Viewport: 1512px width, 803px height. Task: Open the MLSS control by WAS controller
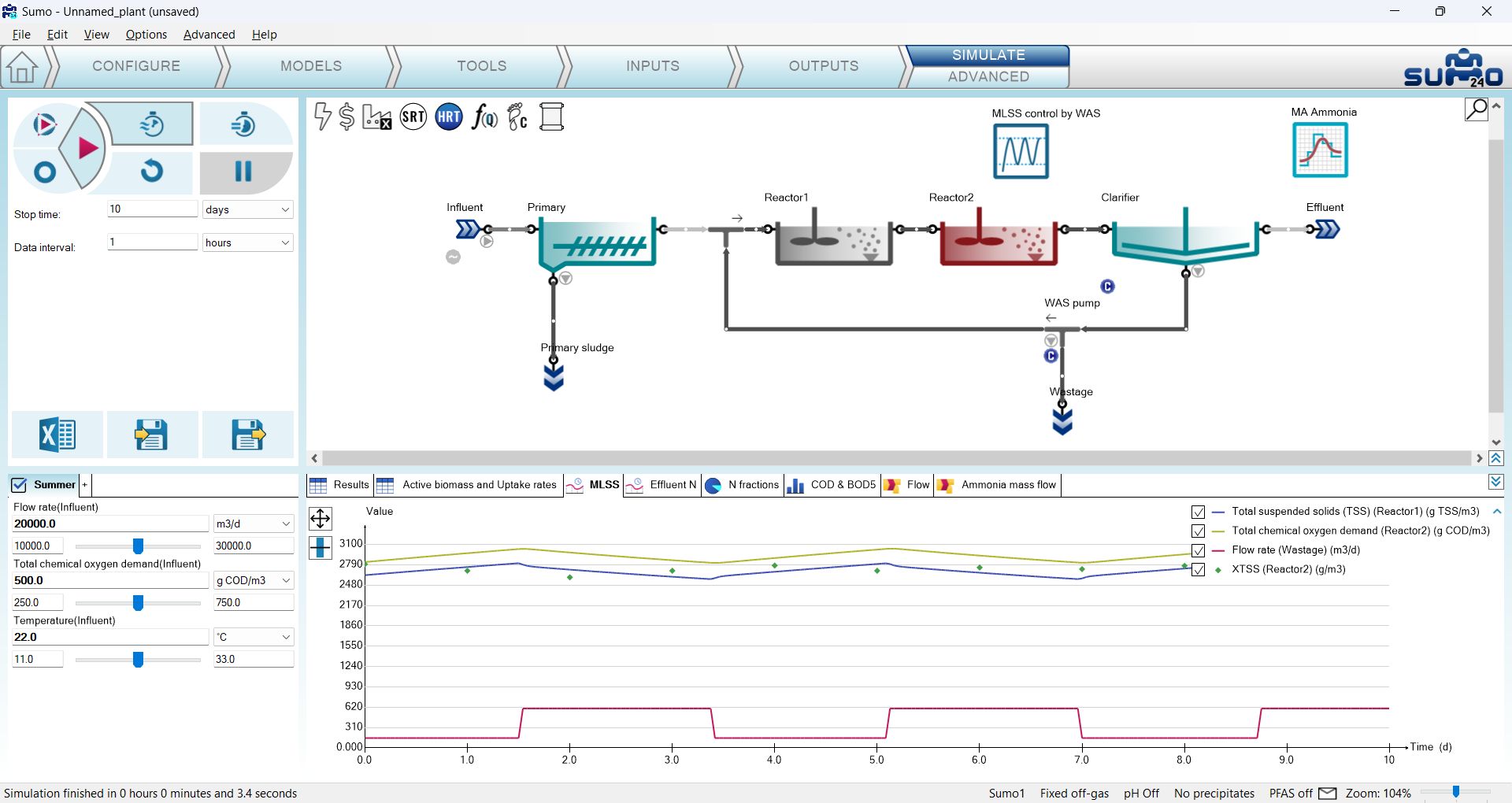click(1021, 151)
